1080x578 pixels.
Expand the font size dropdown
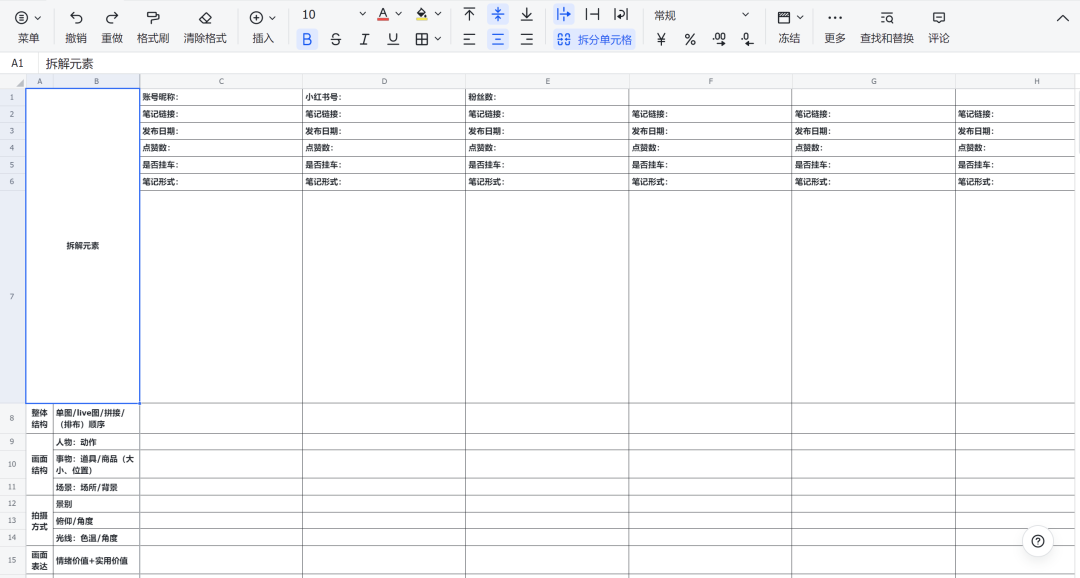tap(362, 15)
